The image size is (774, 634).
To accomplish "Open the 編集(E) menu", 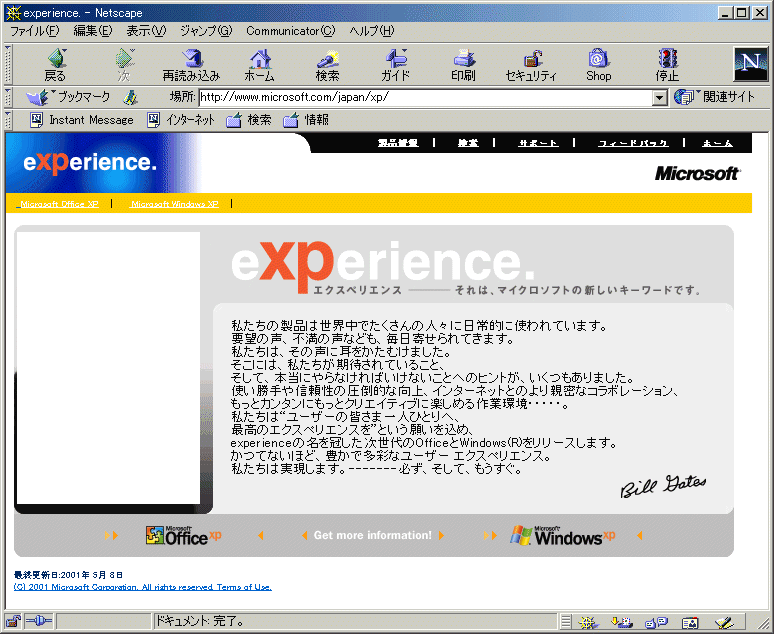I will click(93, 31).
